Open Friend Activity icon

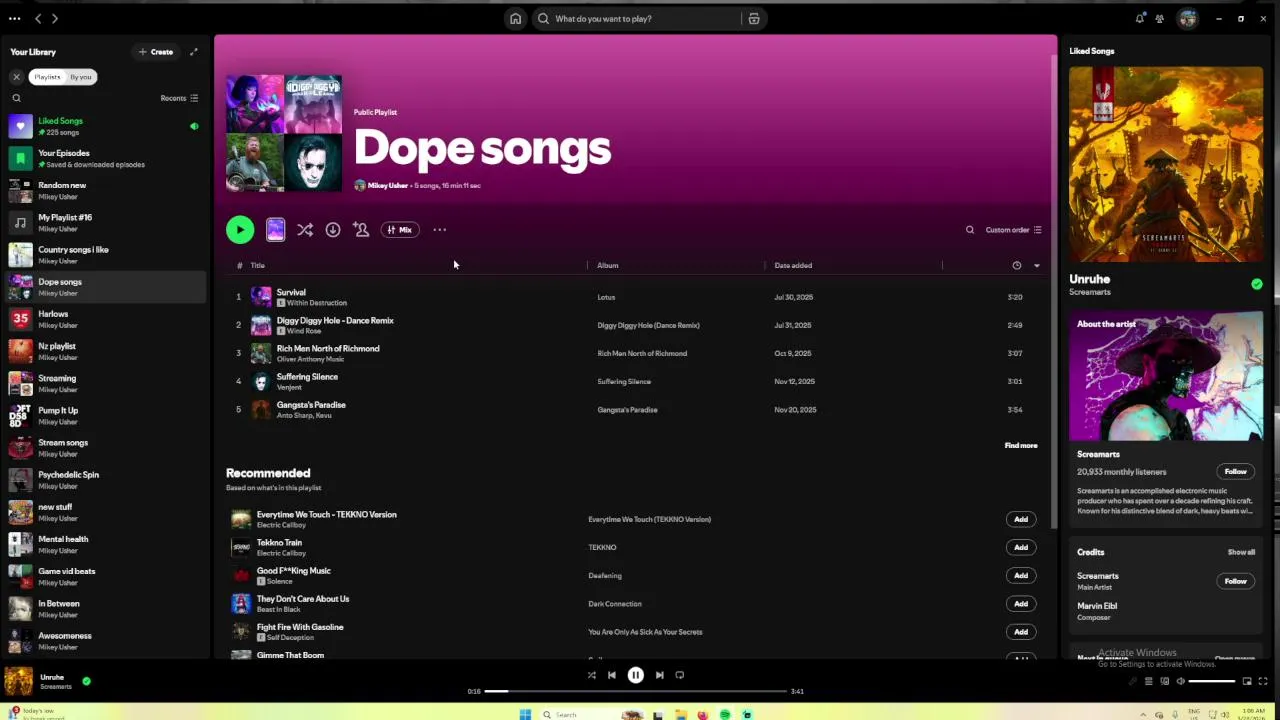[x=1160, y=18]
